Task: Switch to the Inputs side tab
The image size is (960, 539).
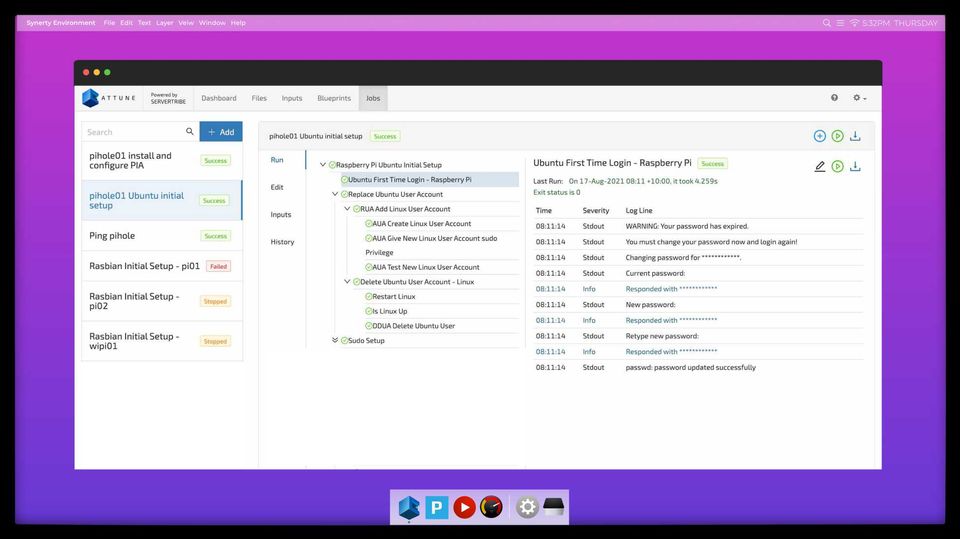Action: [x=281, y=214]
